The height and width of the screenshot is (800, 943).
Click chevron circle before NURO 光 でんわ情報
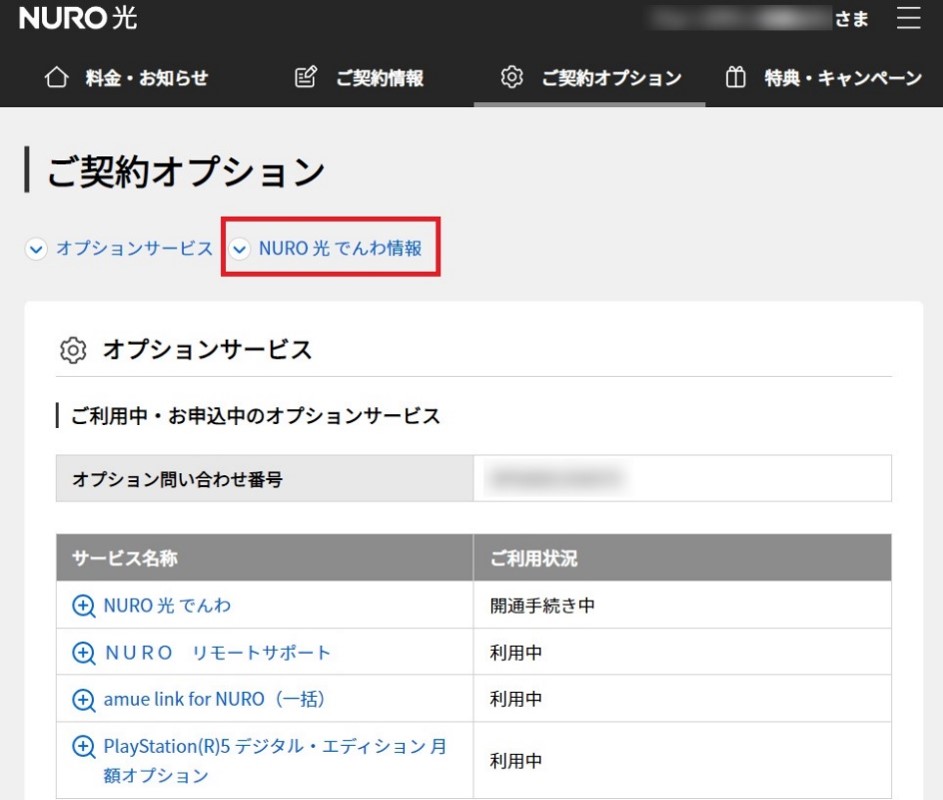(239, 248)
